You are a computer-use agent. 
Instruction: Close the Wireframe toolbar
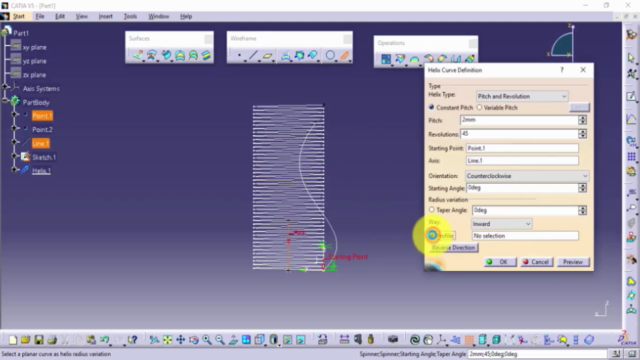point(347,39)
